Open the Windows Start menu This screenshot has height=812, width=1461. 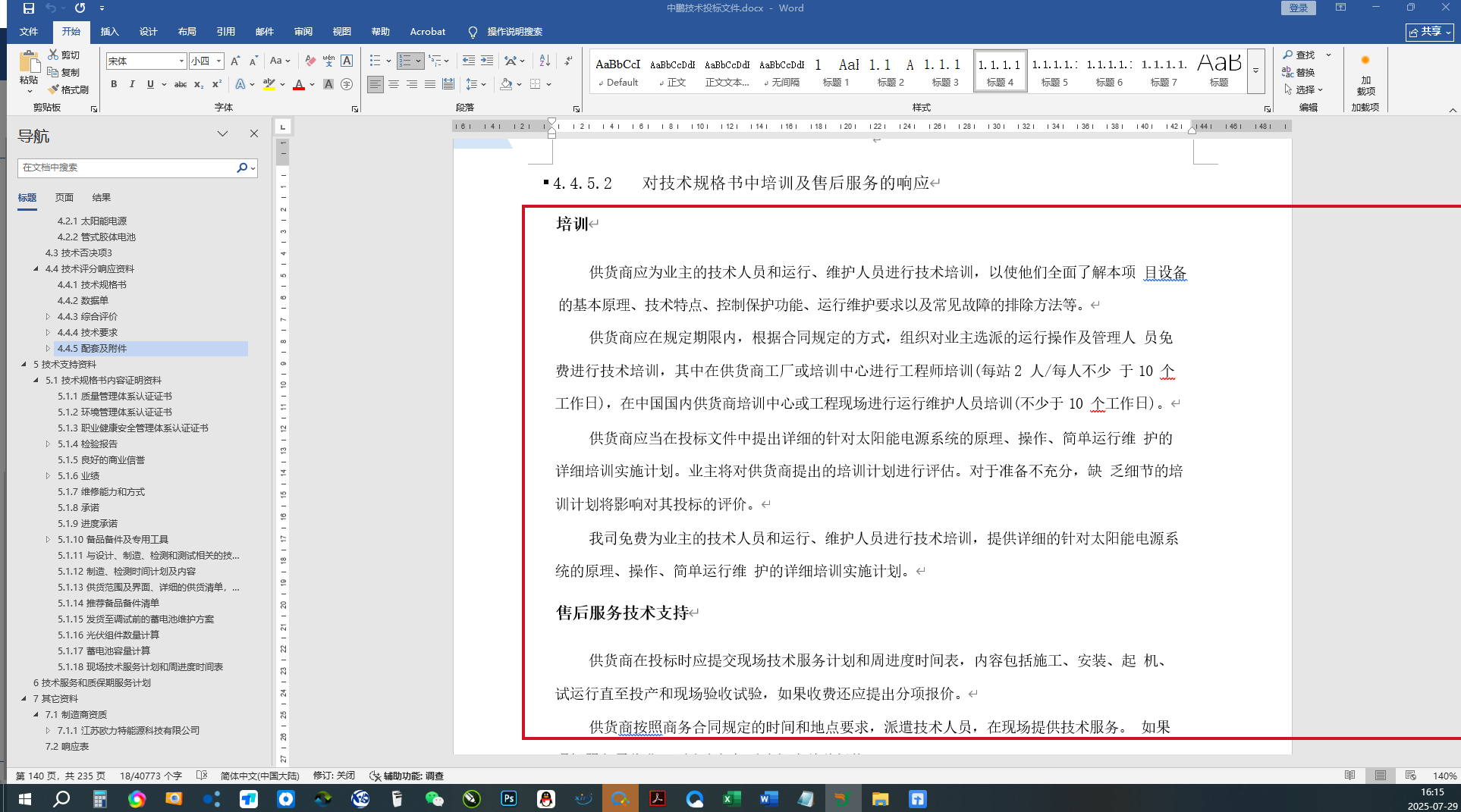[x=24, y=798]
